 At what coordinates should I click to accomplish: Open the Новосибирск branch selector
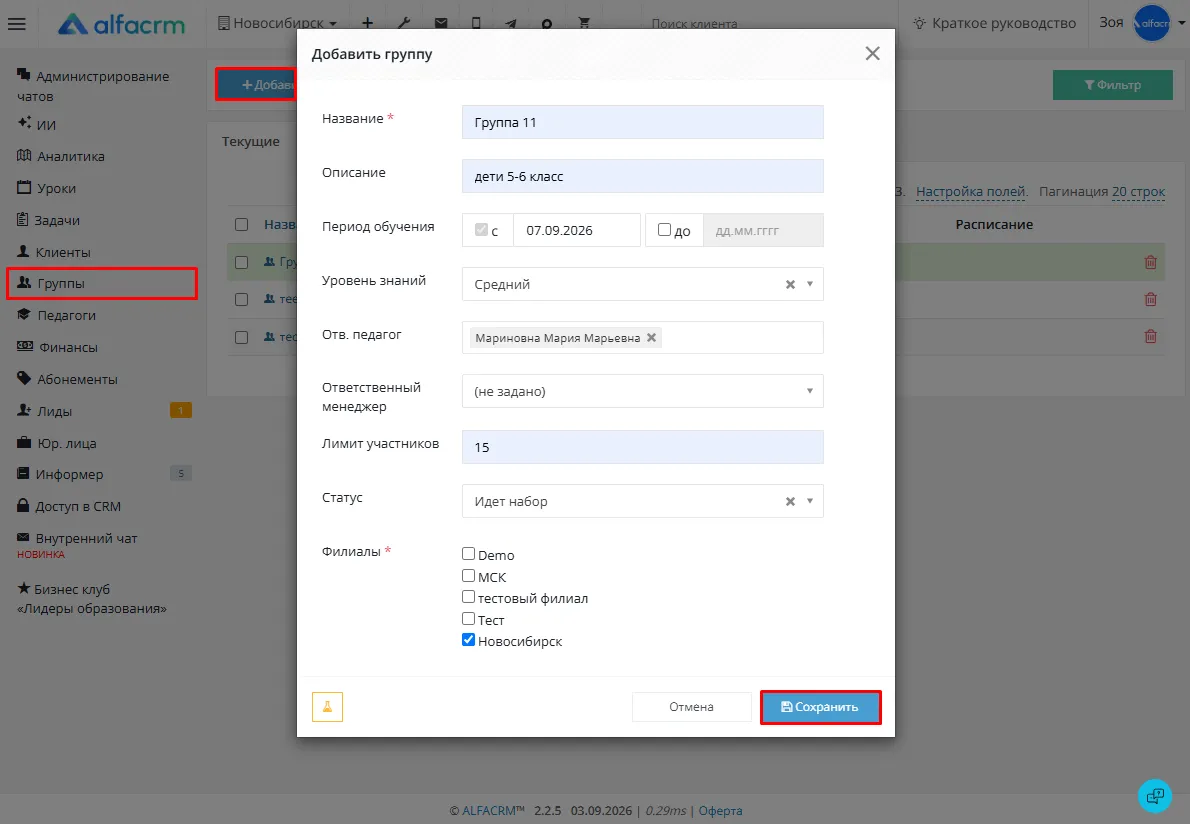[277, 24]
